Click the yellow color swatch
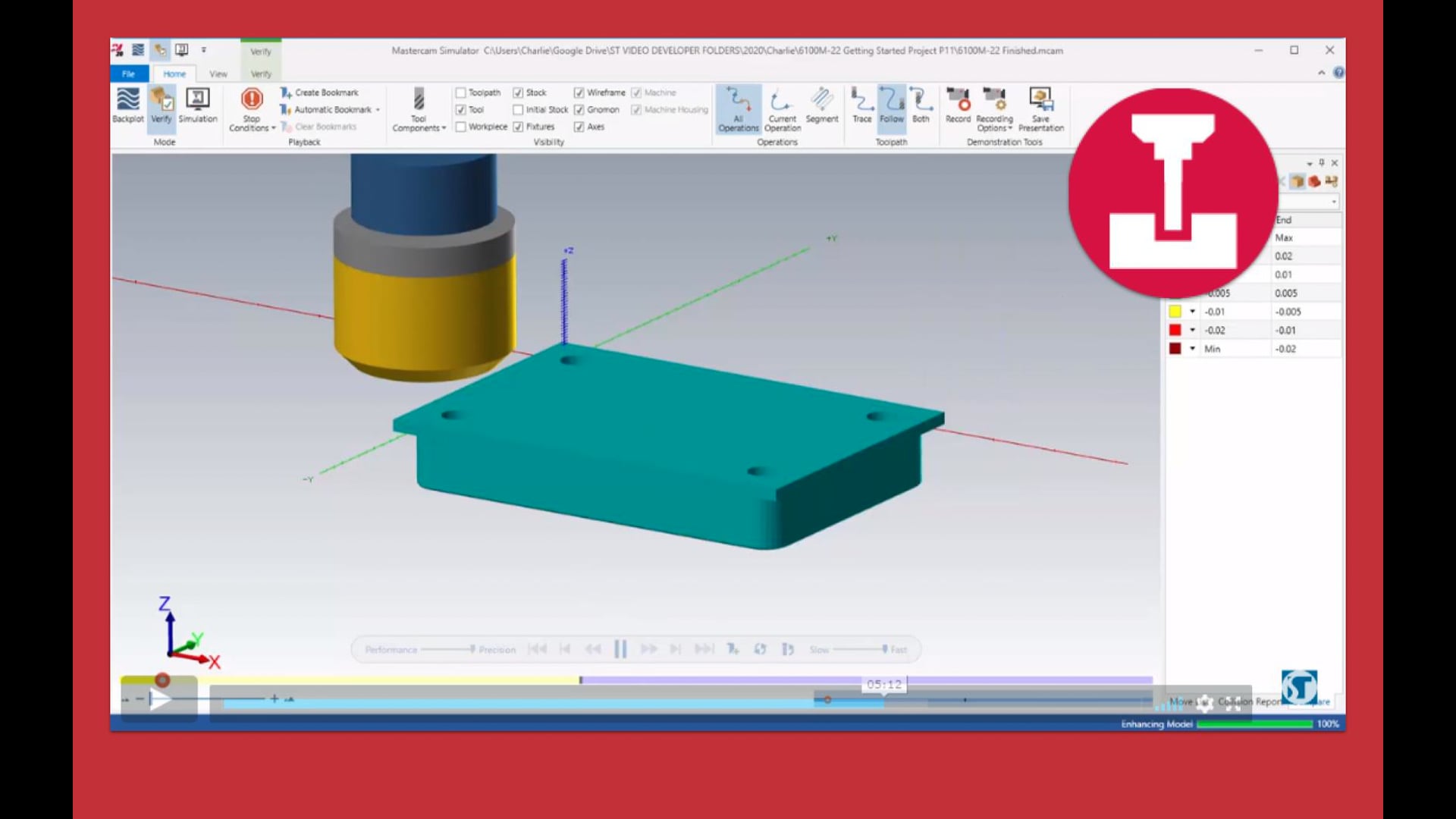The width and height of the screenshot is (1456, 819). 1175,312
